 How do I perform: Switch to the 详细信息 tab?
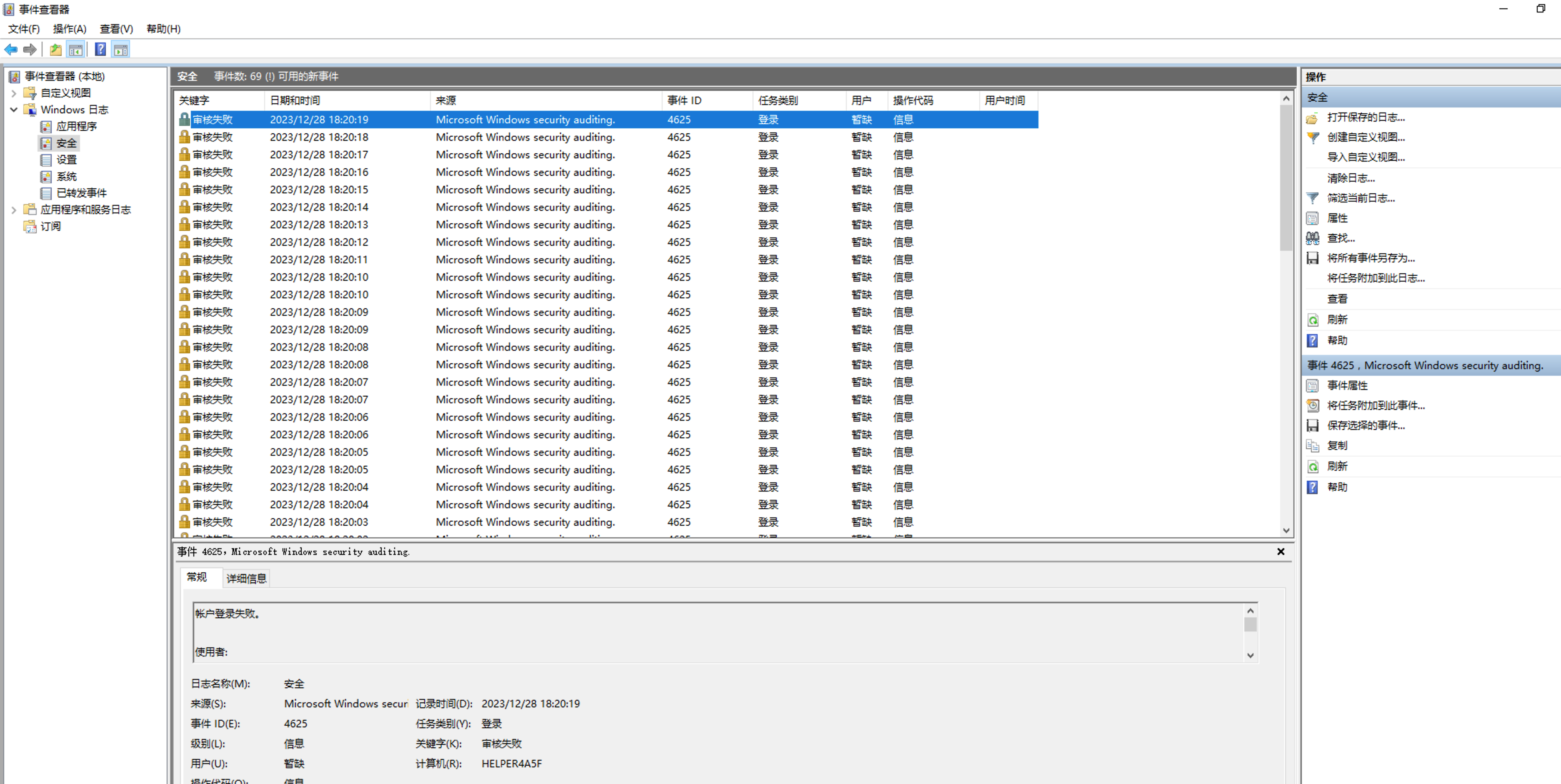(246, 578)
